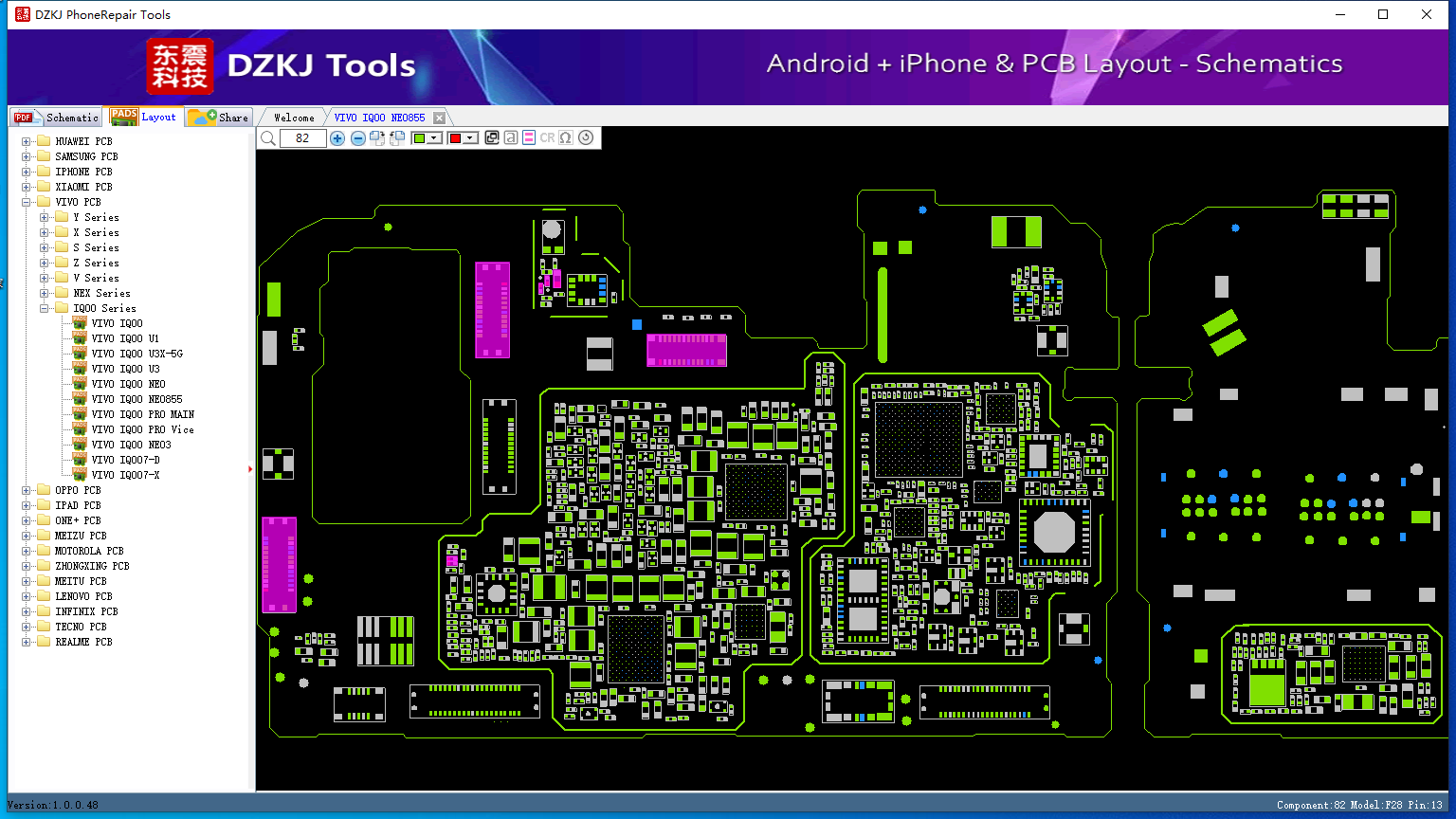Open the red color dropdown

pos(469,138)
